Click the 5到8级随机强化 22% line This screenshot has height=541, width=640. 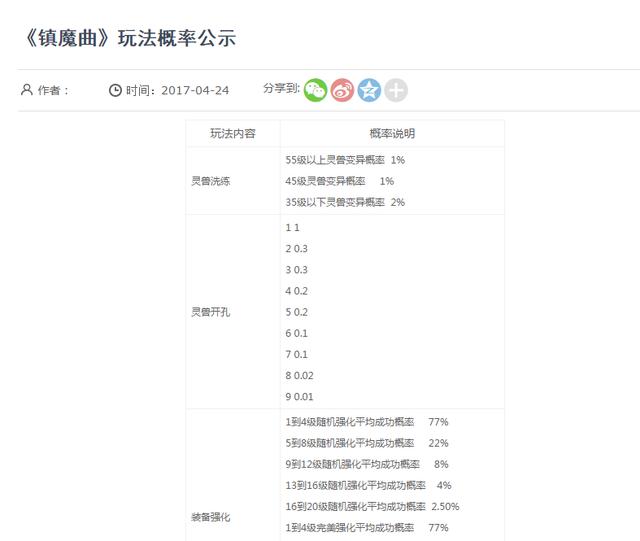pyautogui.click(x=366, y=443)
